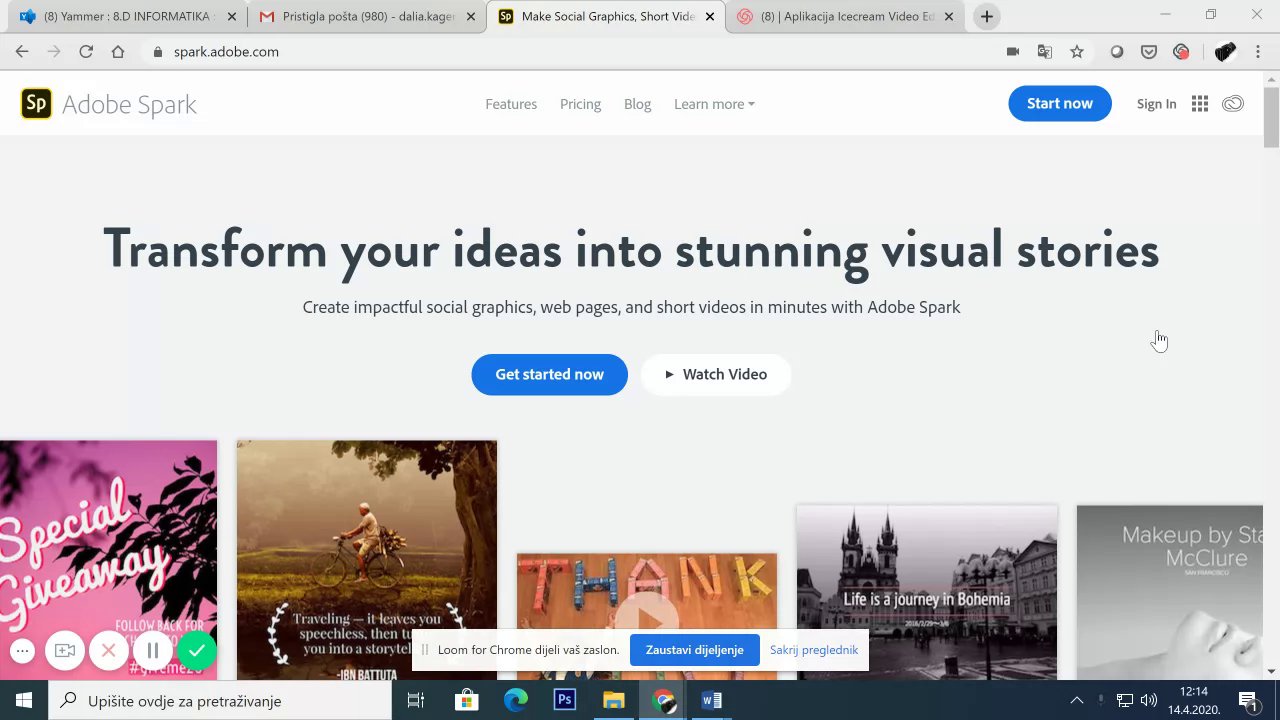The image size is (1280, 720).
Task: Open the taskbar clock showing 12:14
Action: [1193, 700]
